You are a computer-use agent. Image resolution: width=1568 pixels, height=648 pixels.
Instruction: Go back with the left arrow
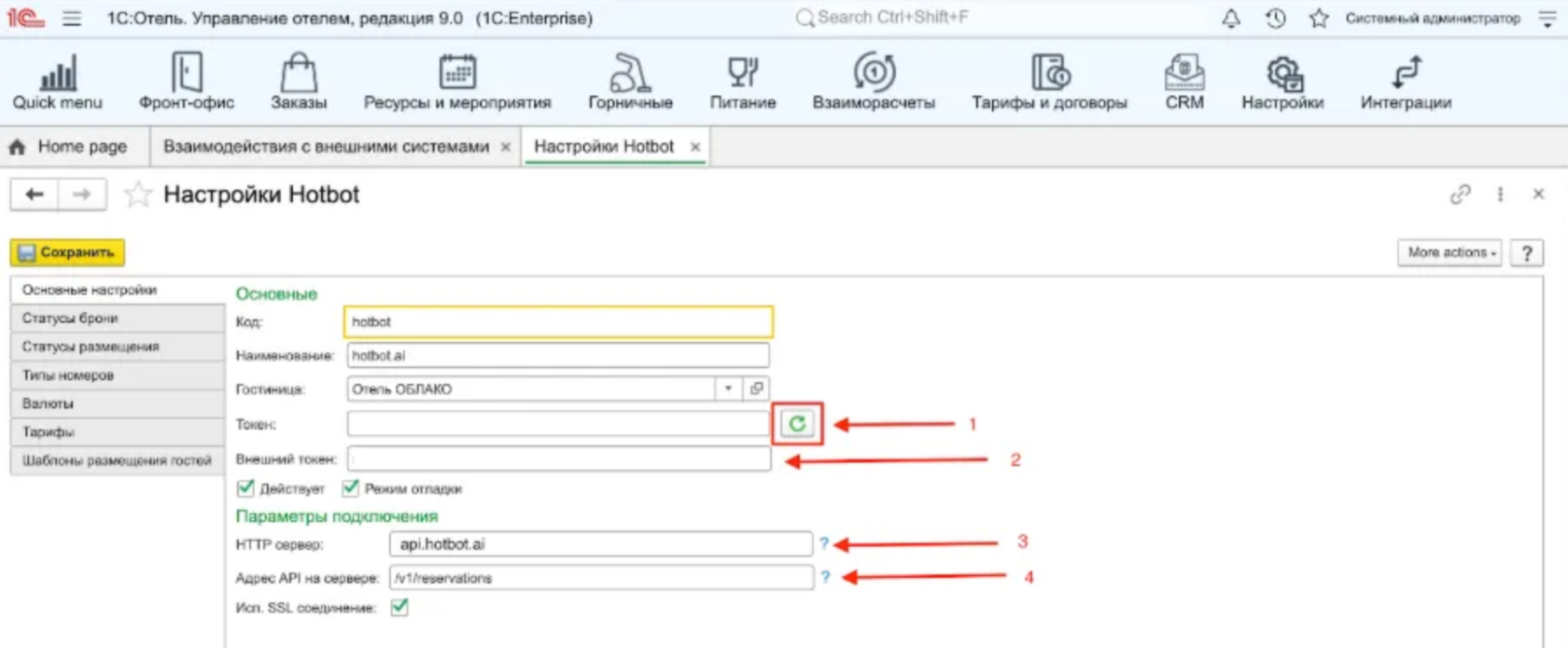35,194
